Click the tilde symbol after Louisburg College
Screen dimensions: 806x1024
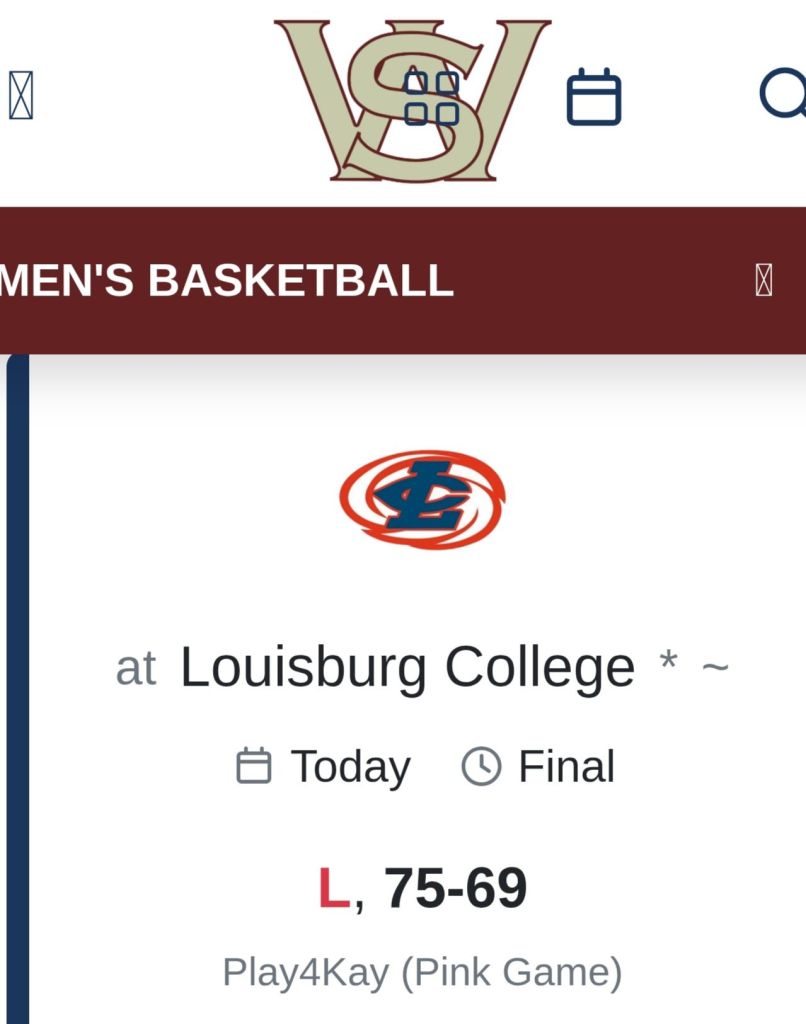pos(715,666)
